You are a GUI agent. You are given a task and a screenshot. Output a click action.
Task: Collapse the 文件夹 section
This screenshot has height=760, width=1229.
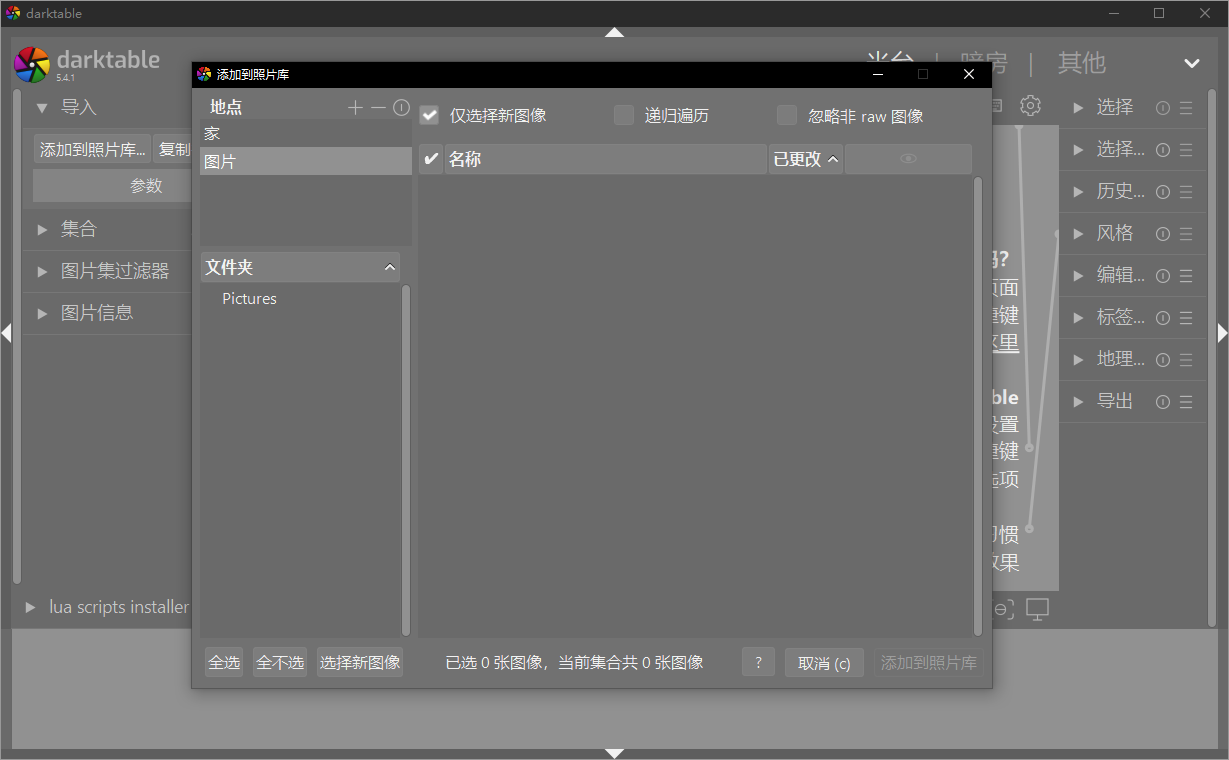pyautogui.click(x=390, y=267)
